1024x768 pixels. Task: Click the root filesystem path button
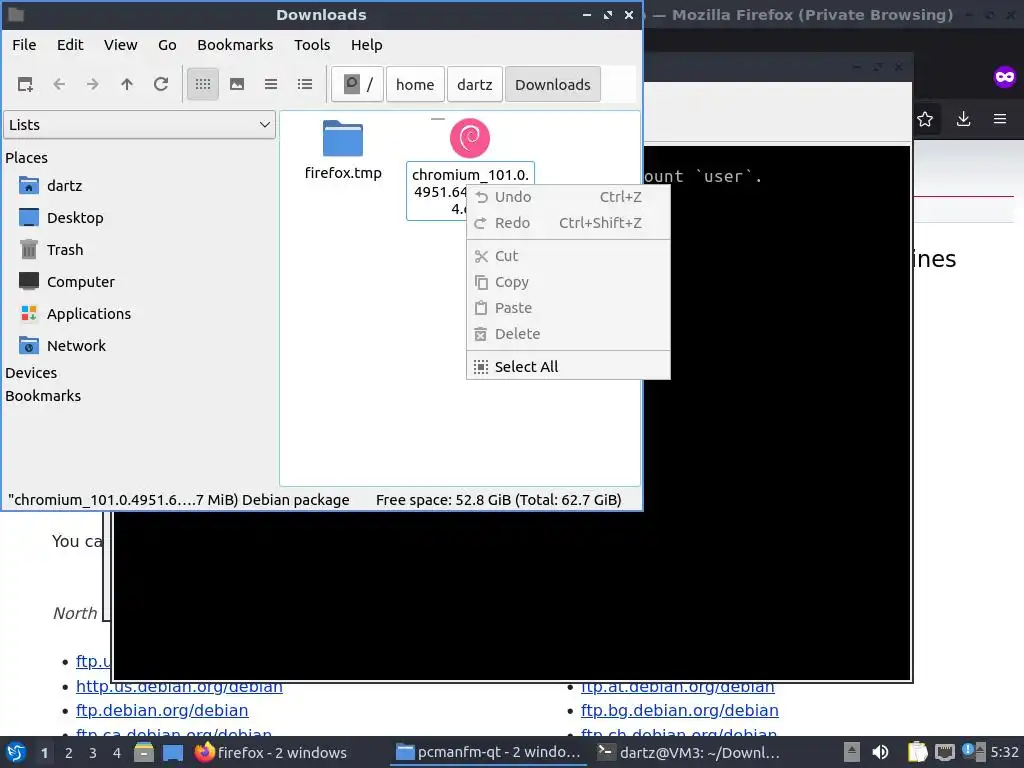pyautogui.click(x=357, y=84)
